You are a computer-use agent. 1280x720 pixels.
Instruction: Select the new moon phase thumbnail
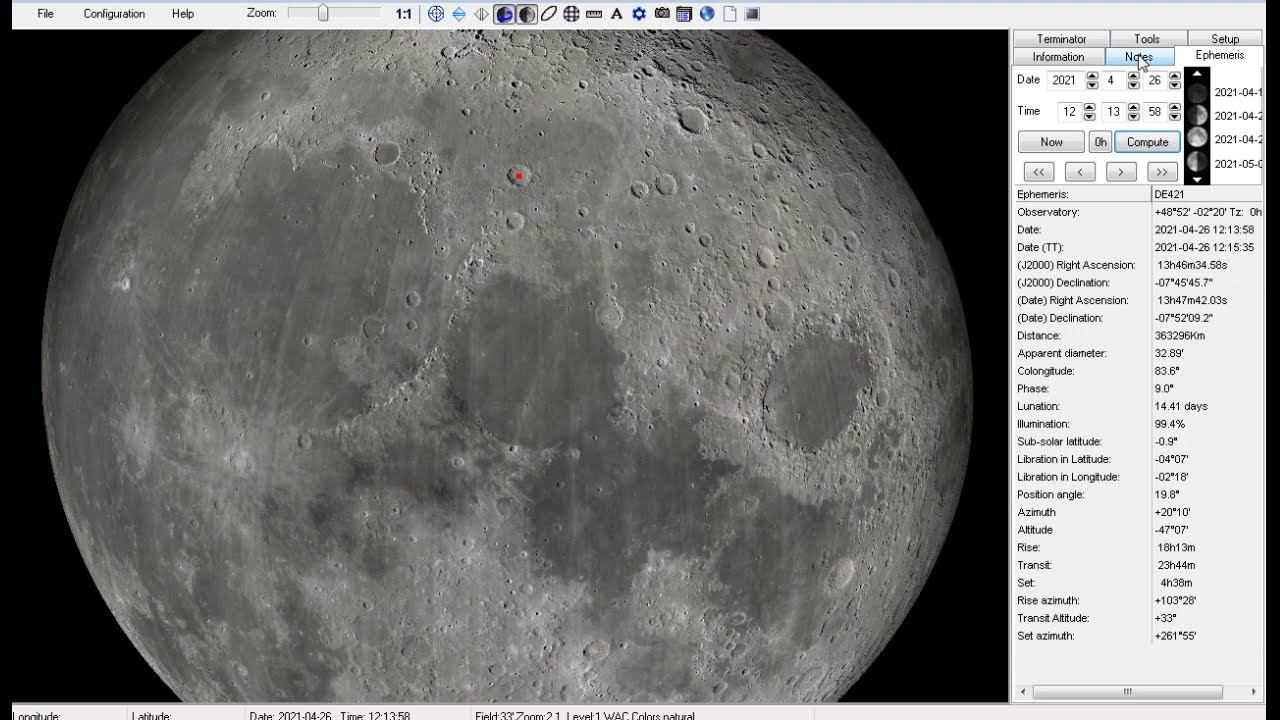point(1197,92)
